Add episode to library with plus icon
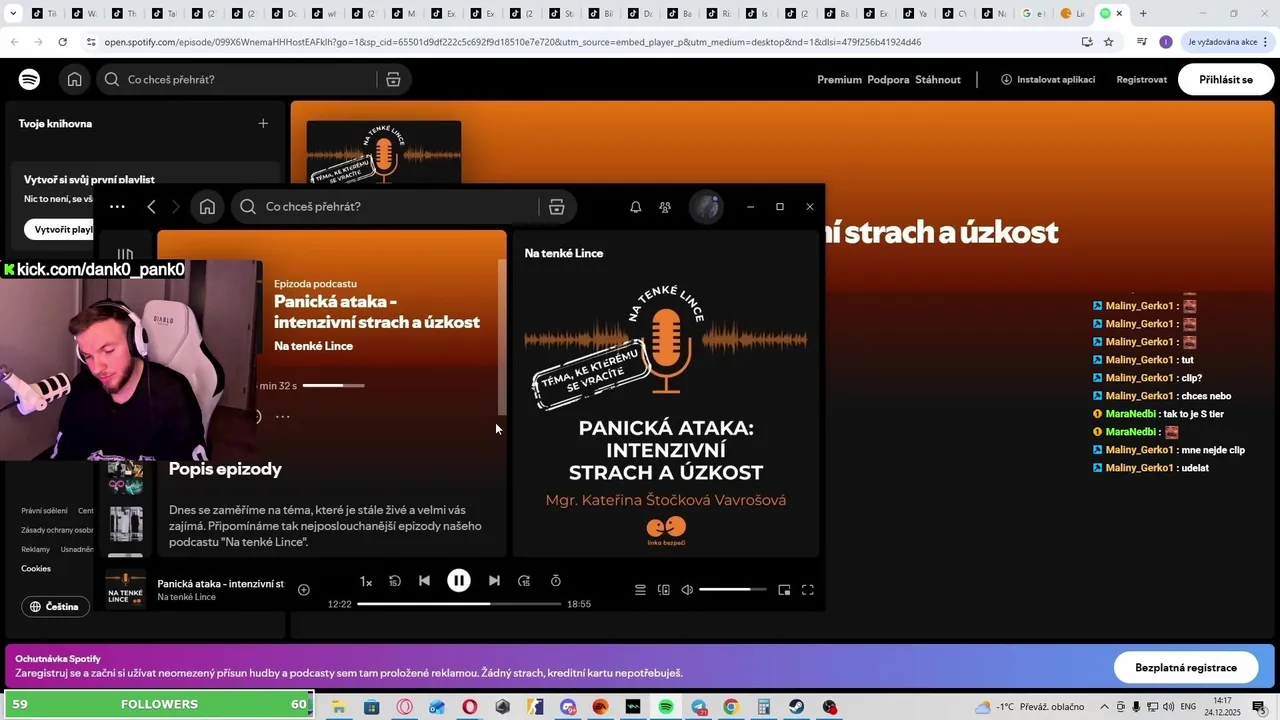Screen dimensions: 1280x720 304,589
